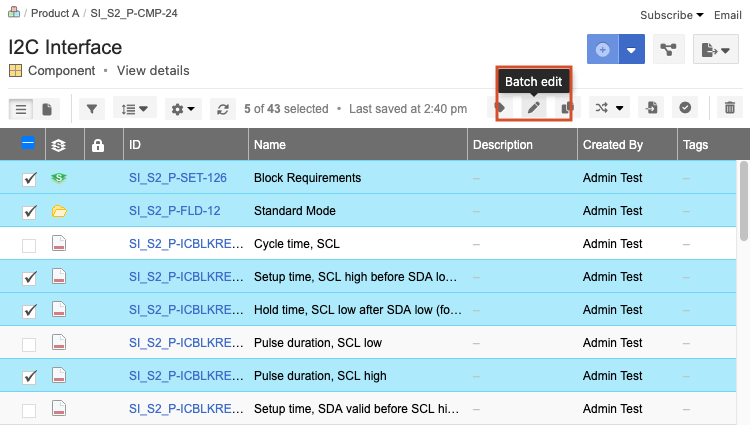This screenshot has height=425, width=750.
Task: Click the View details link
Action: click(x=153, y=71)
